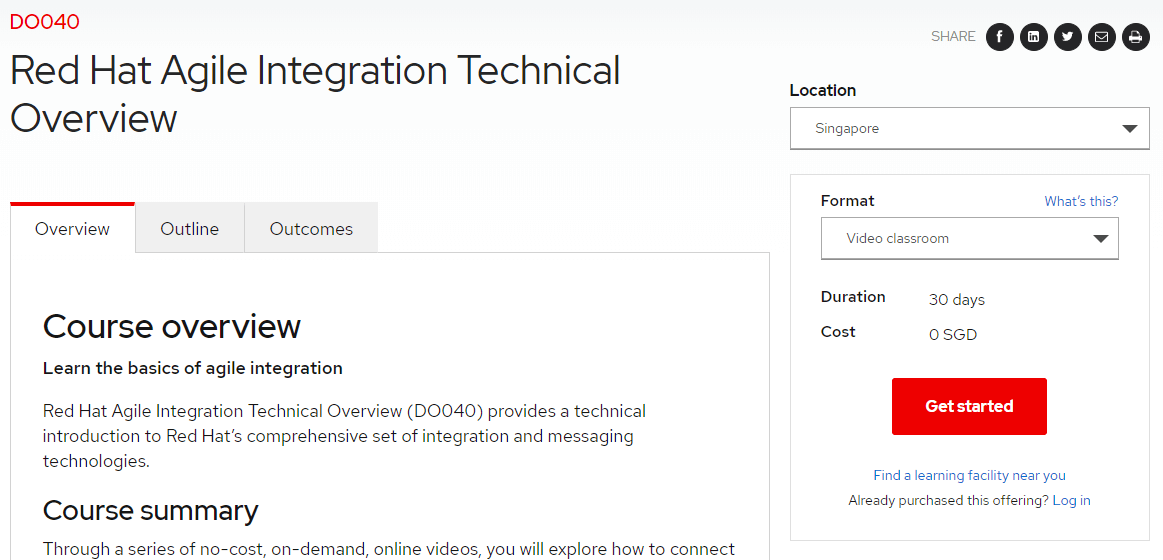Click the What's this? link
The image size is (1163, 560).
click(x=1081, y=201)
